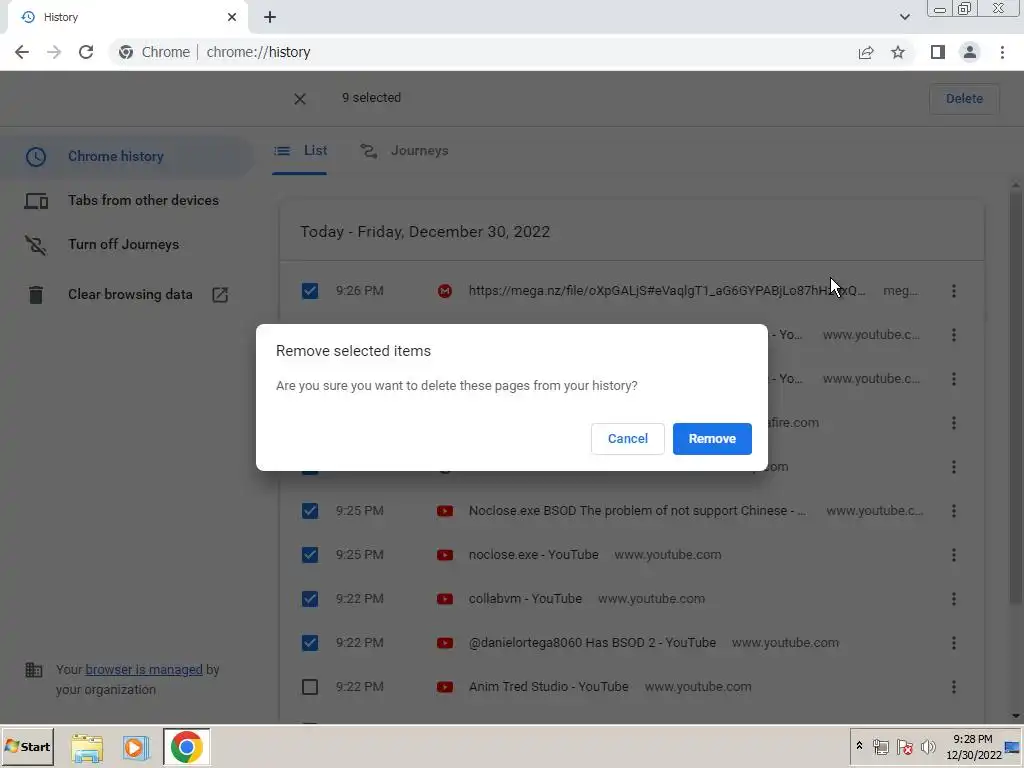Uncheck the 9:26 PM mega.nz entry
Image resolution: width=1024 pixels, height=768 pixels.
pyautogui.click(x=310, y=291)
